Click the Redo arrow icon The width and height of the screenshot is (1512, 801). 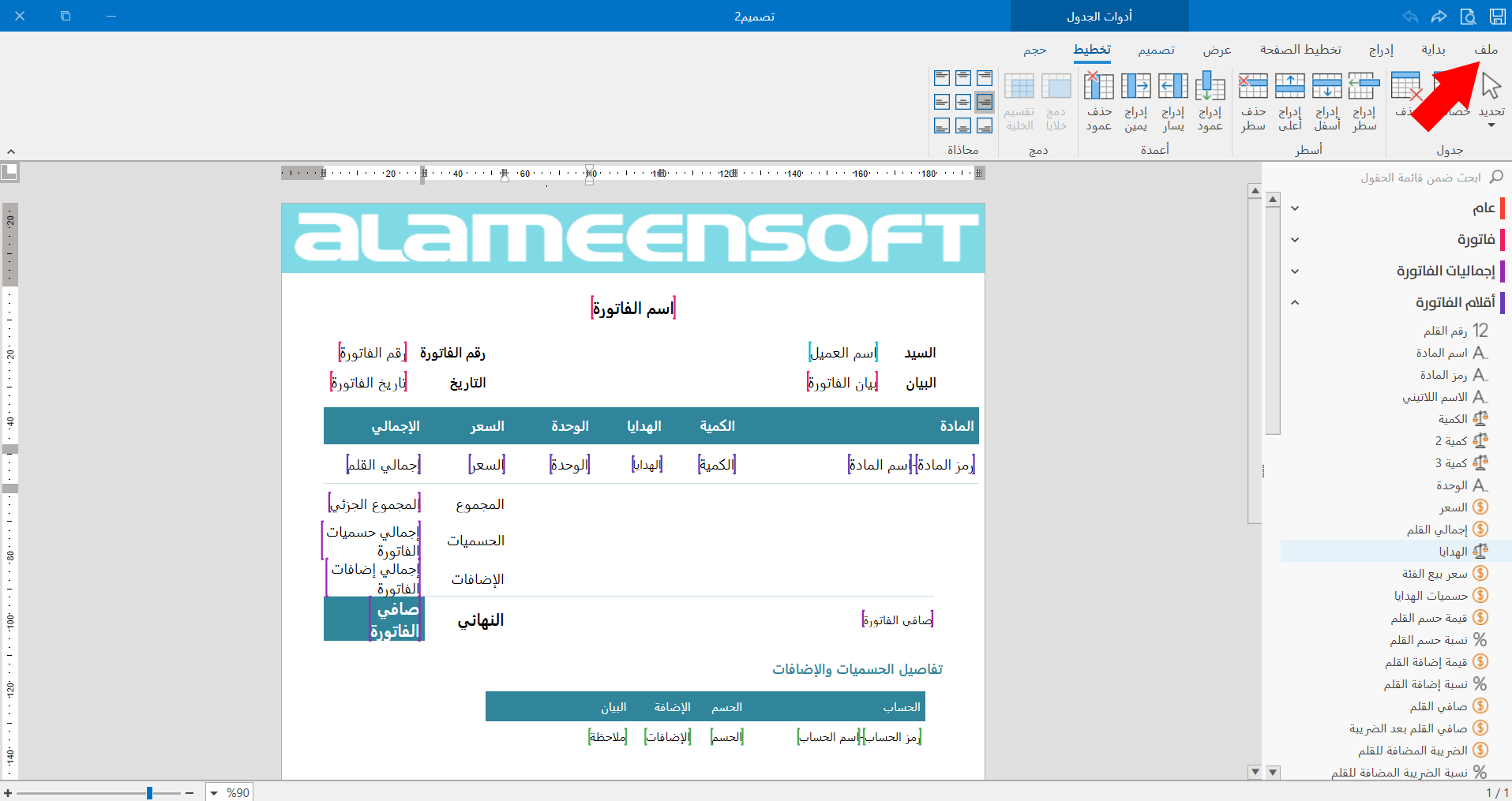coord(1439,16)
